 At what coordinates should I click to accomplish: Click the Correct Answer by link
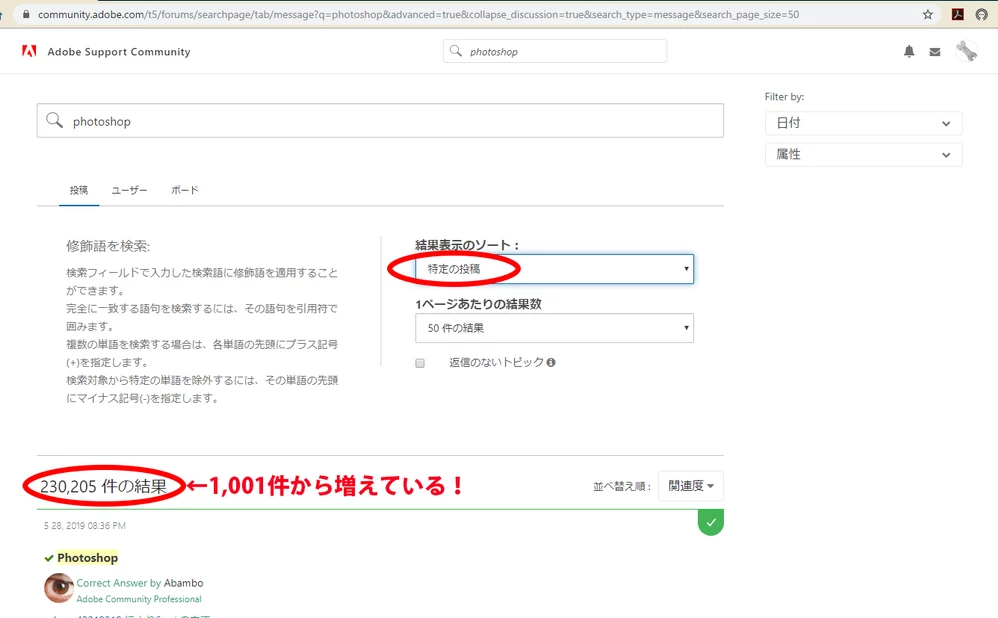[118, 583]
